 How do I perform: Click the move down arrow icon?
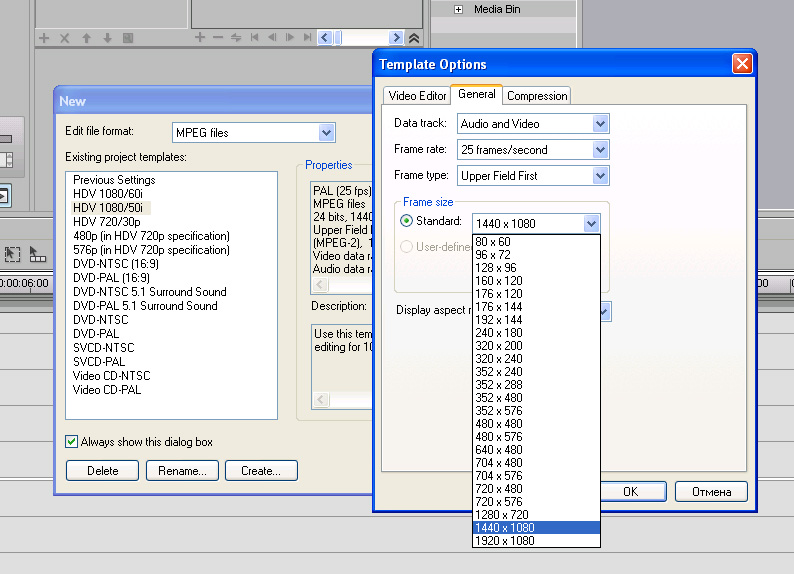[107, 38]
